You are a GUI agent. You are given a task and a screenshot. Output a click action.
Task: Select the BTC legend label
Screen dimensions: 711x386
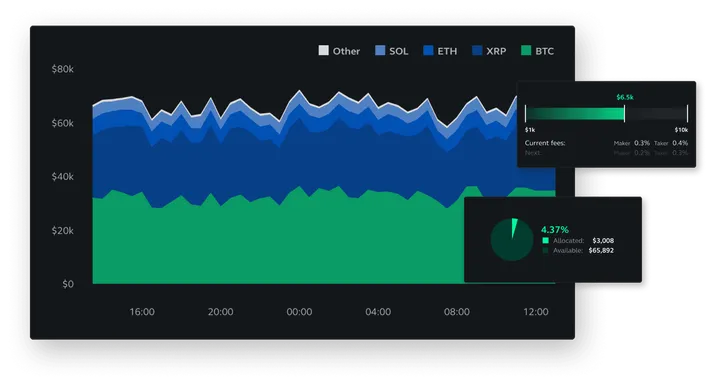pos(544,51)
